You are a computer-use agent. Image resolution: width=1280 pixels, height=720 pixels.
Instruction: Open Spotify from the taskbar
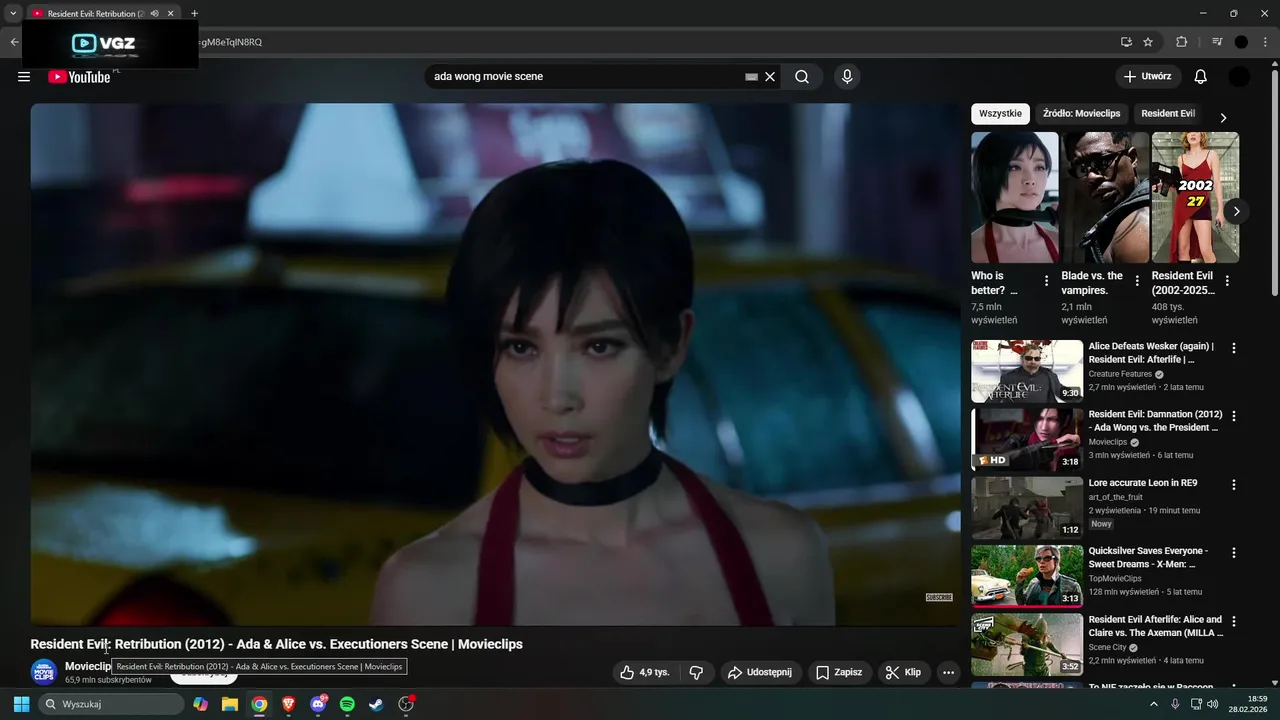pos(347,704)
